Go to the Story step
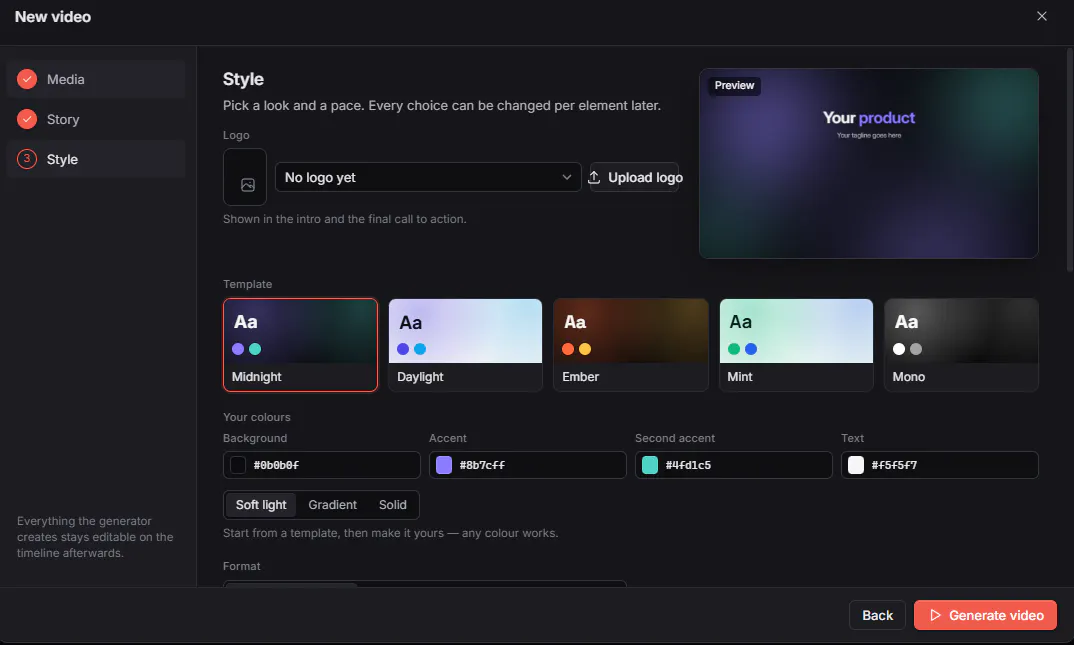 96,119
